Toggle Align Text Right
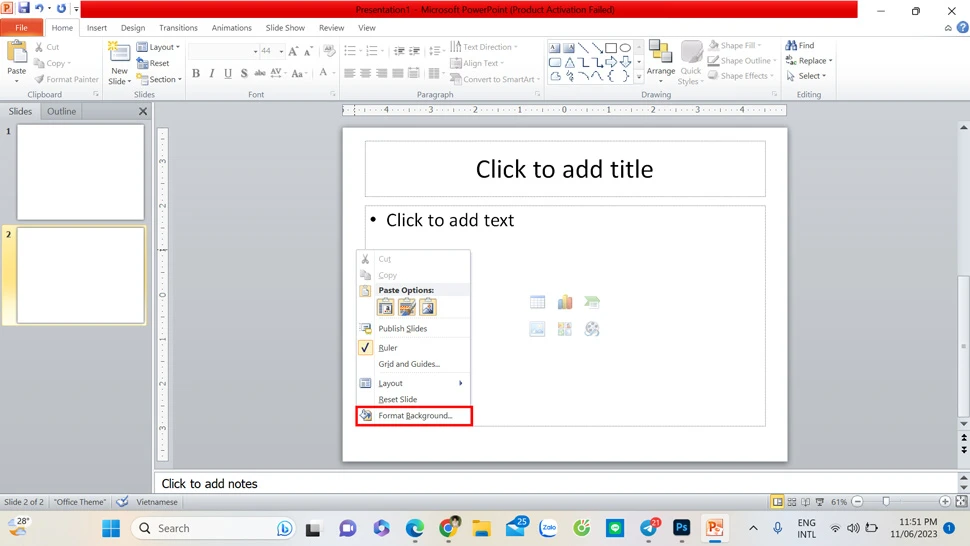Viewport: 970px width, 546px height. pos(382,74)
